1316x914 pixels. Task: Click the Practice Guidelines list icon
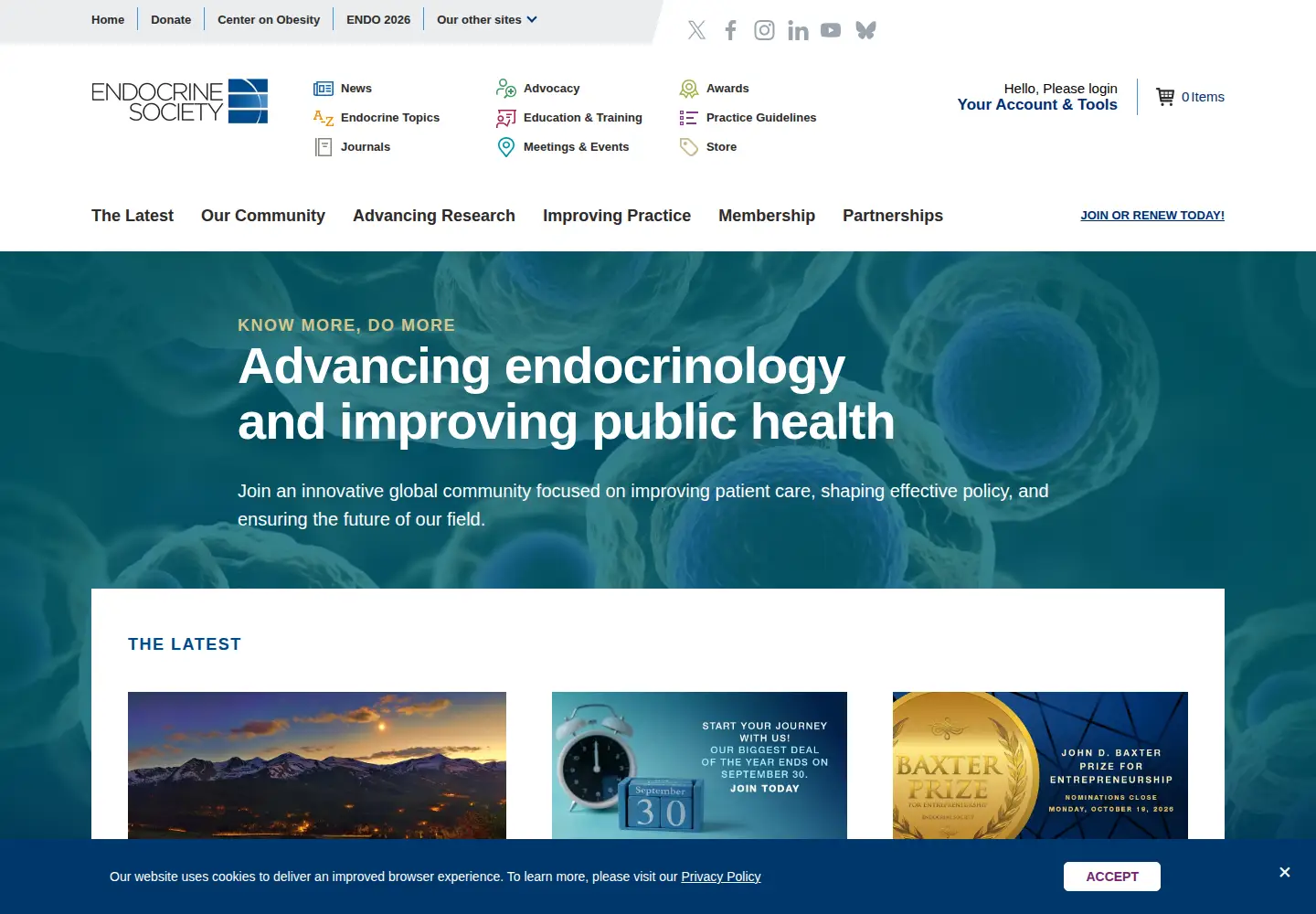click(689, 118)
